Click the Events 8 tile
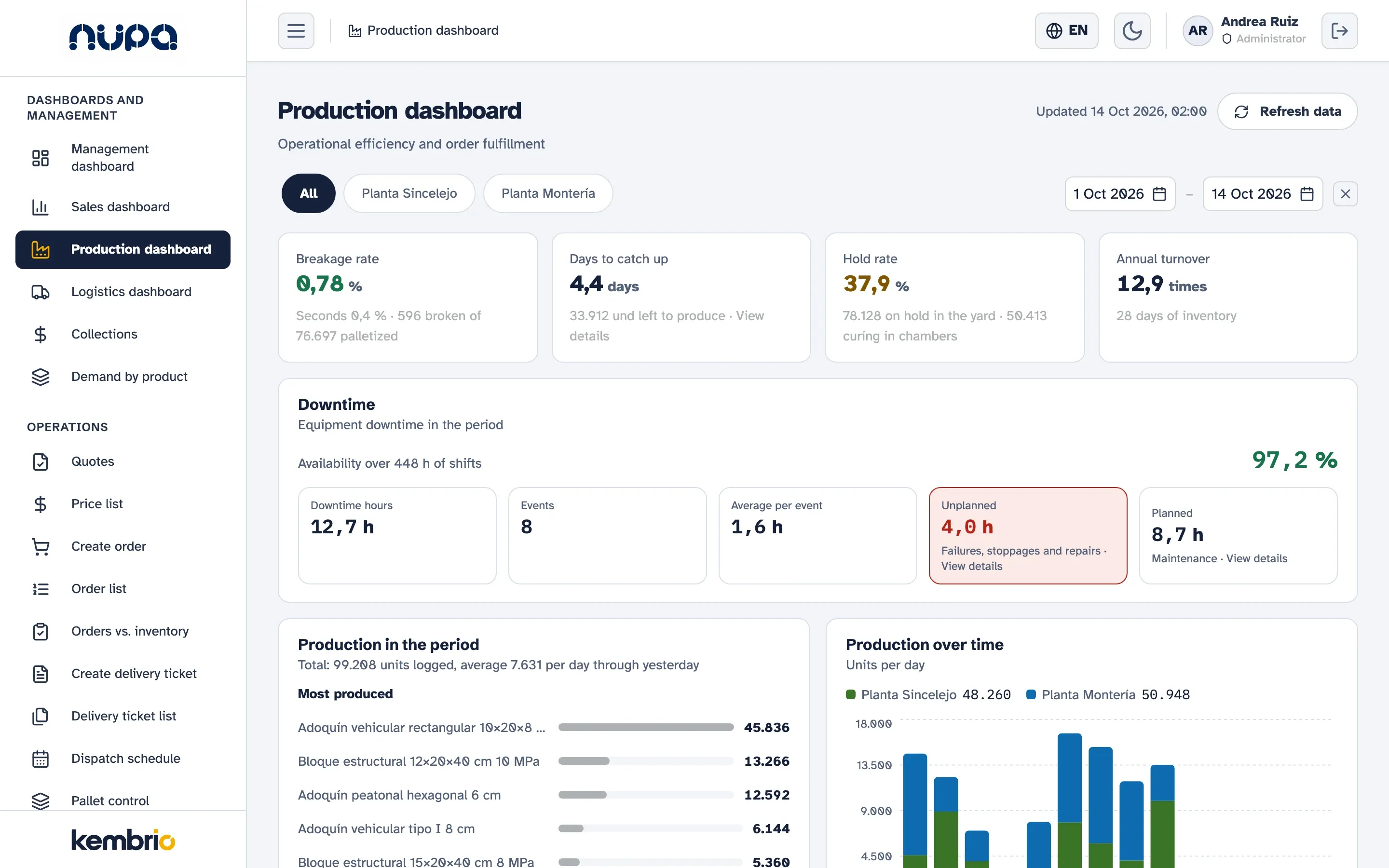This screenshot has height=868, width=1389. pyautogui.click(x=607, y=536)
